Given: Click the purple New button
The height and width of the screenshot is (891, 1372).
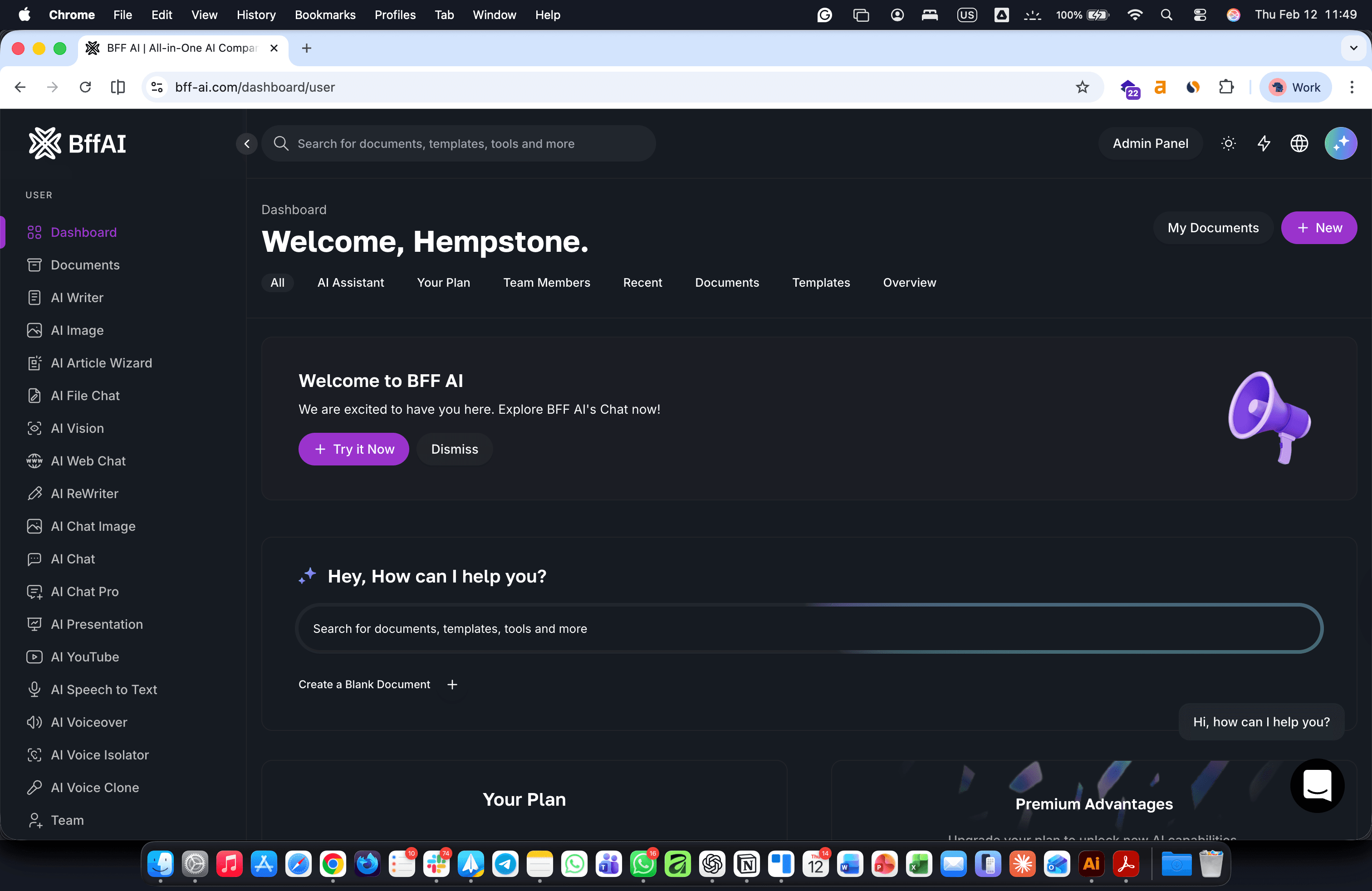Looking at the screenshot, I should [x=1318, y=228].
